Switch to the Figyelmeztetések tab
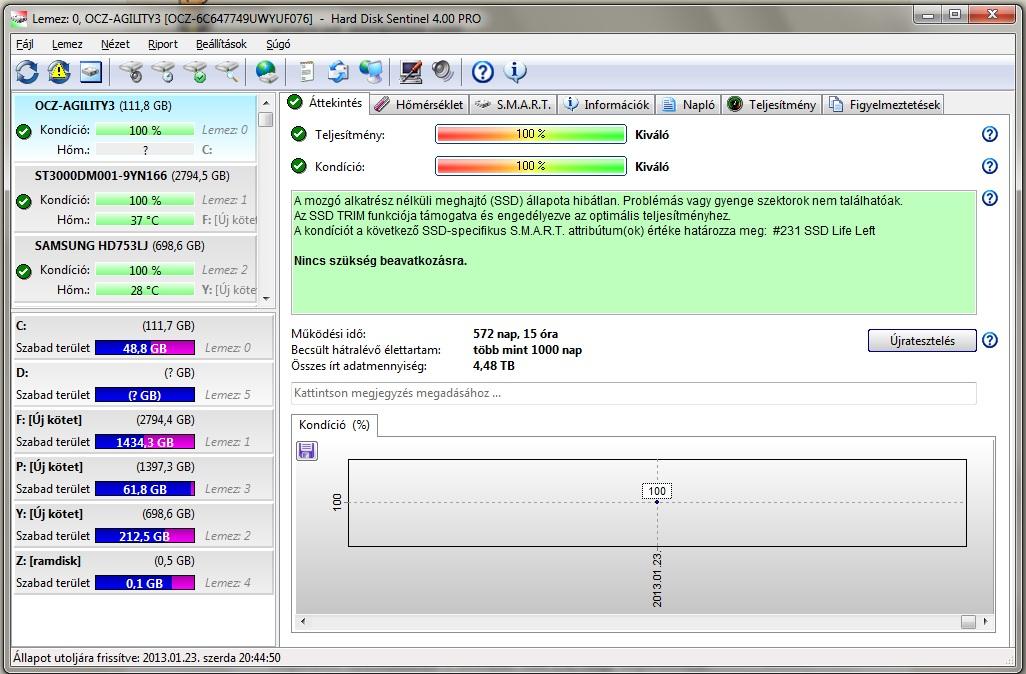Image resolution: width=1026 pixels, height=674 pixels. click(x=884, y=105)
